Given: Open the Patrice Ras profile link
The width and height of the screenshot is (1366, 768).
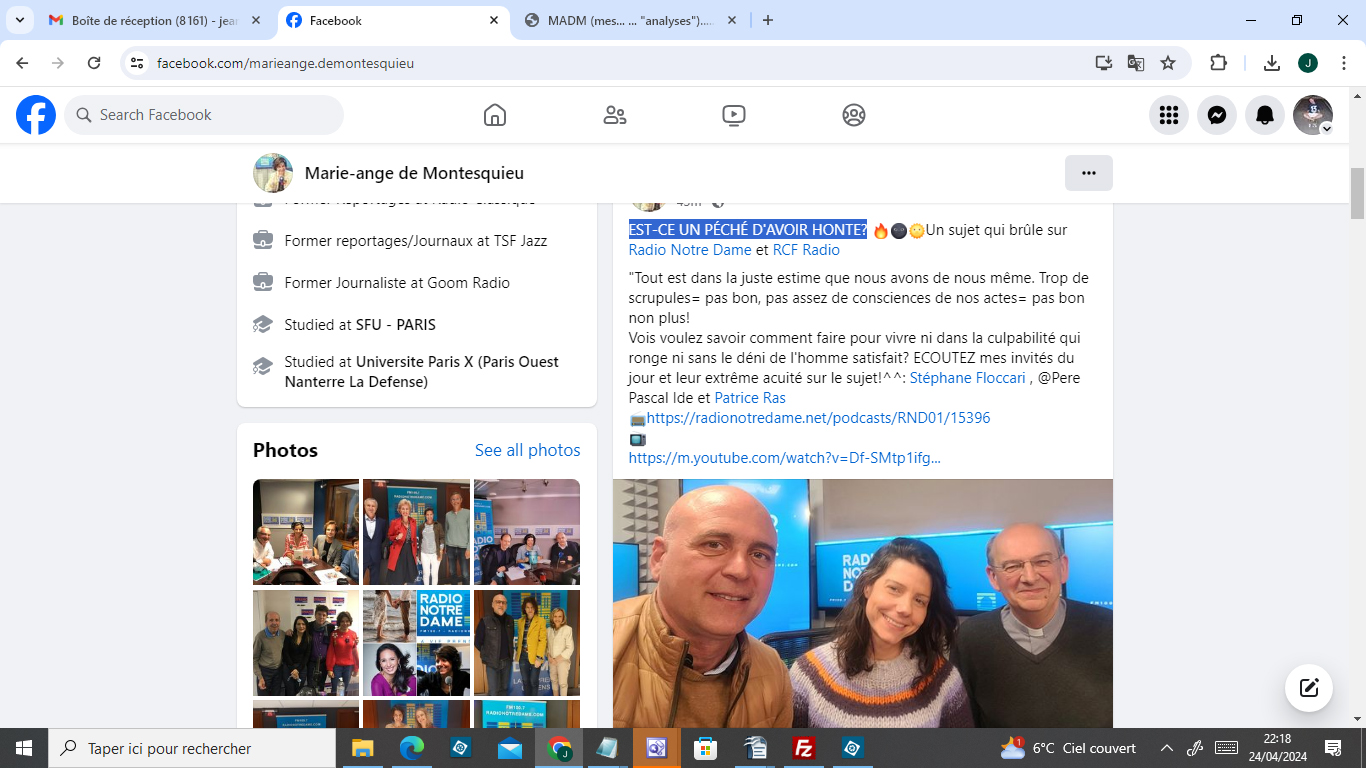Looking at the screenshot, I should coord(750,398).
